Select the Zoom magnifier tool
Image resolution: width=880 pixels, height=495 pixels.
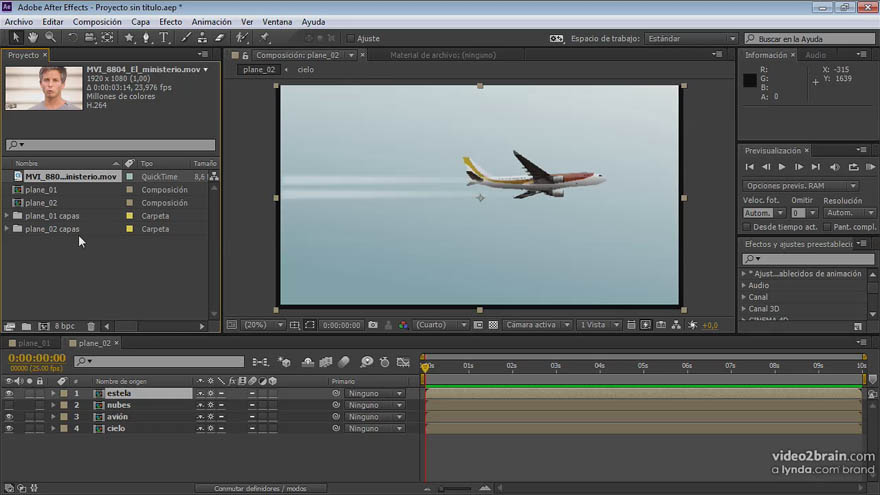51,38
